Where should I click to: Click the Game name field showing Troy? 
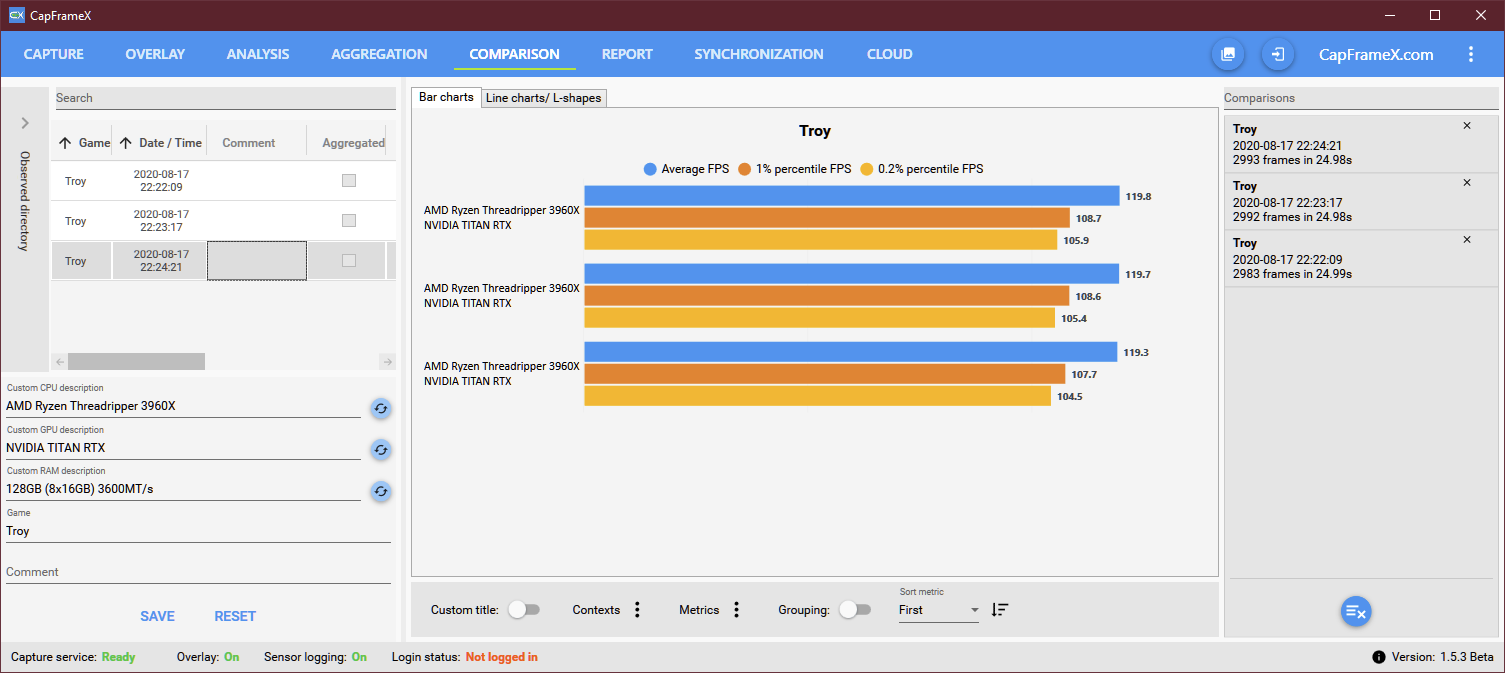(198, 531)
